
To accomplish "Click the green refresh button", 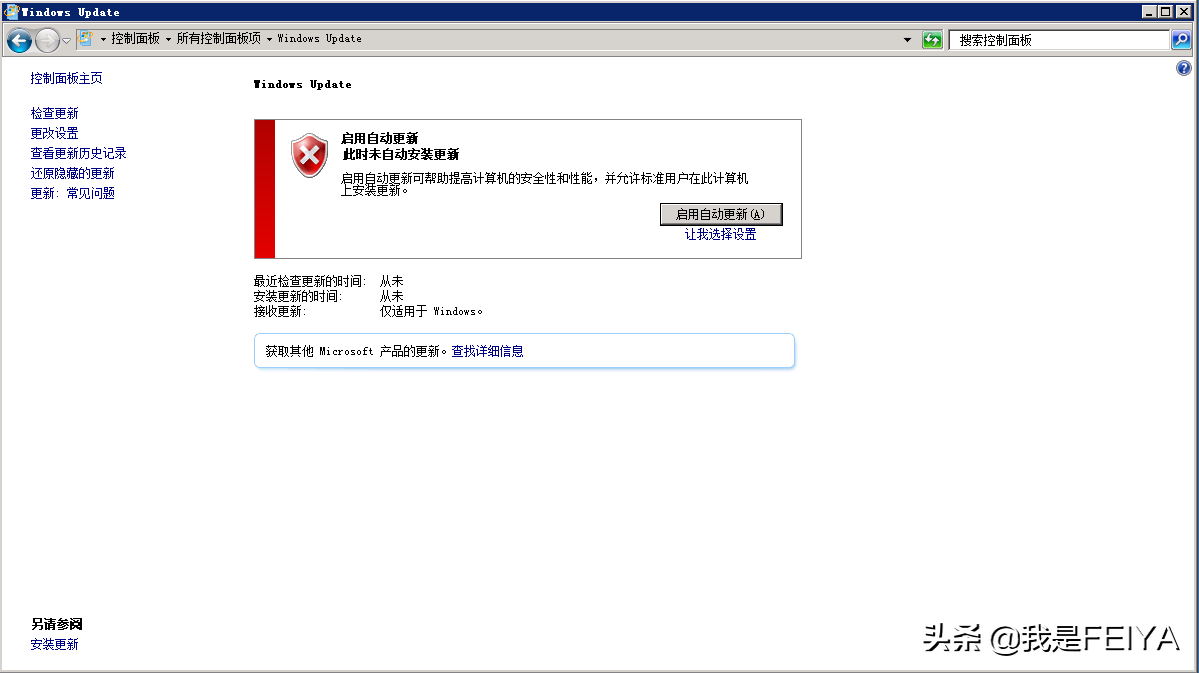I will pyautogui.click(x=932, y=40).
